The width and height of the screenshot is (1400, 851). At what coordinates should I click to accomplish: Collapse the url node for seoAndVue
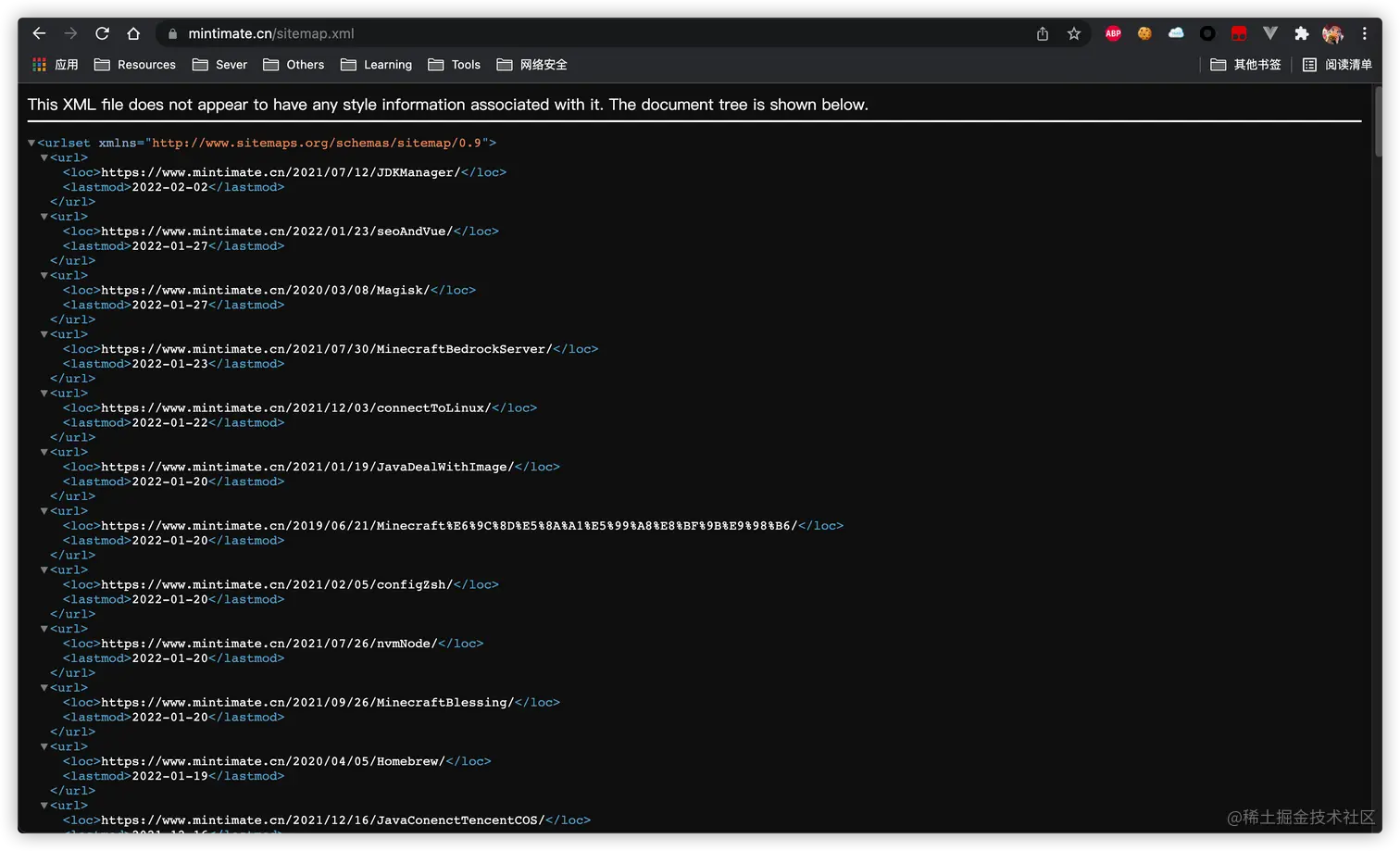point(44,217)
